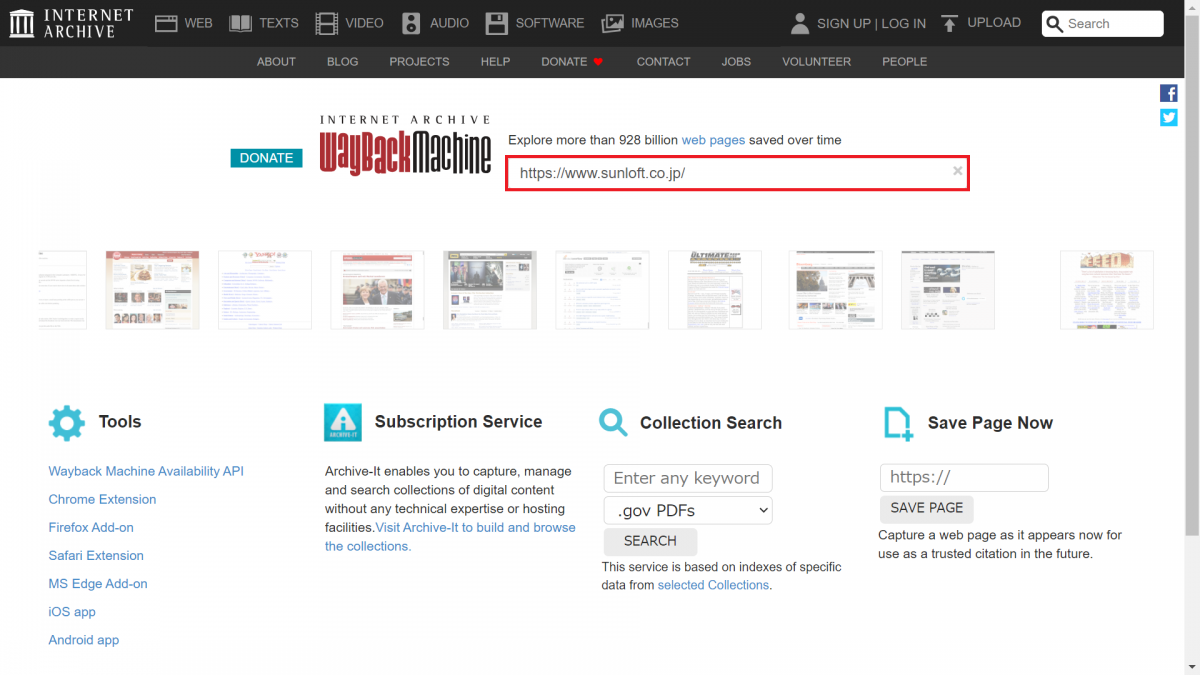
Task: Open the Web section icon
Action: coord(166,23)
